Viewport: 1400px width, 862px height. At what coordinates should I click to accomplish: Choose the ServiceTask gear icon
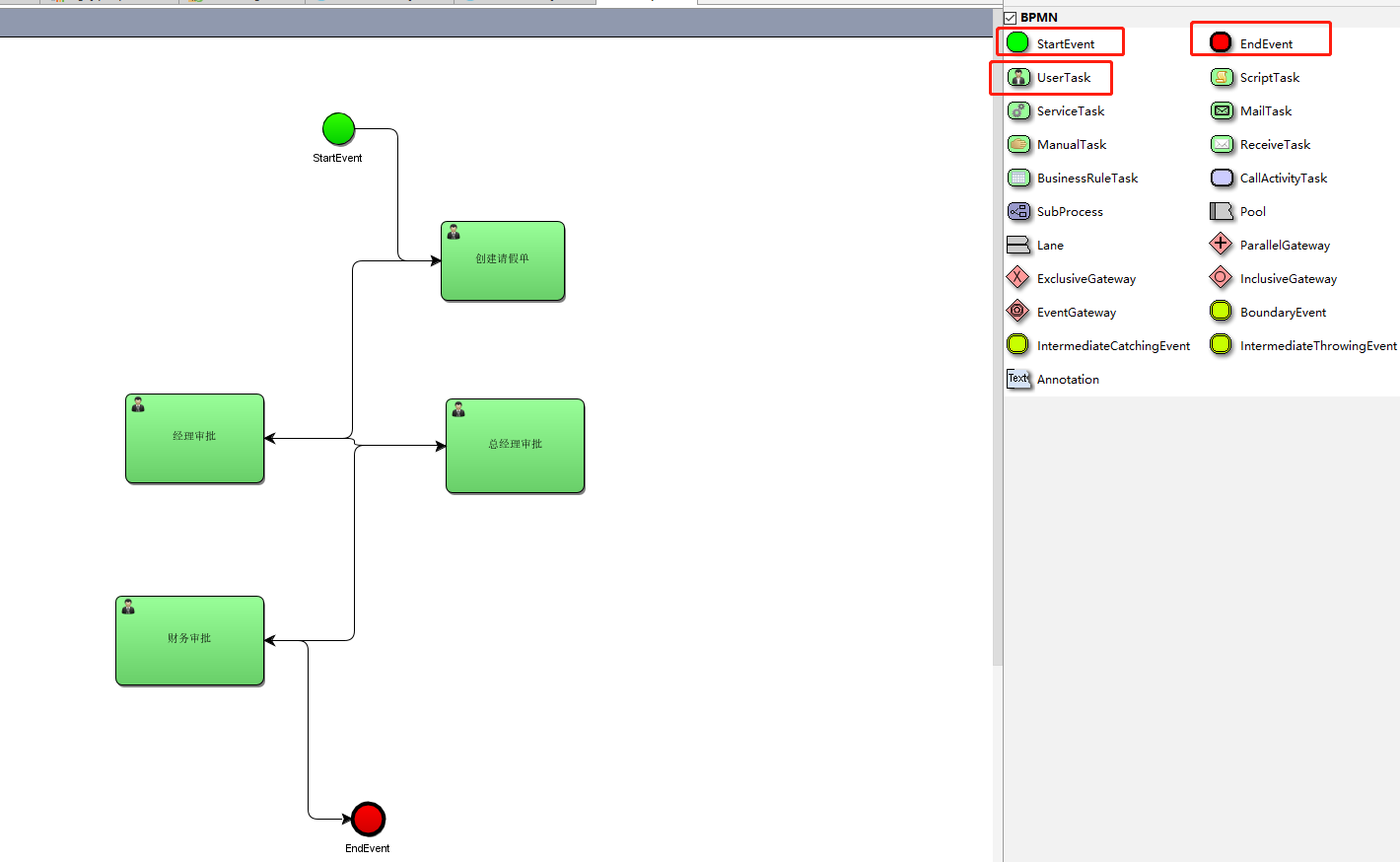(1018, 110)
